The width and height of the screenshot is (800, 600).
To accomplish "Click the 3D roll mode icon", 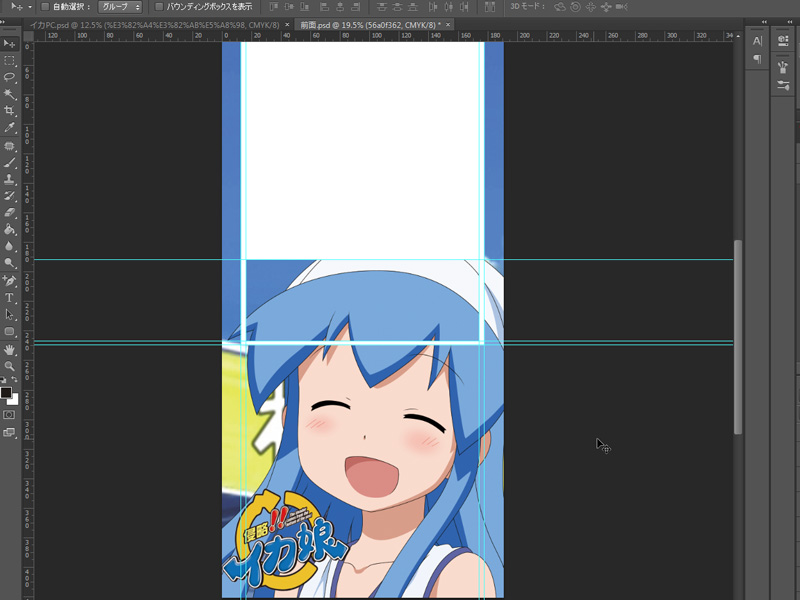I will coord(575,7).
